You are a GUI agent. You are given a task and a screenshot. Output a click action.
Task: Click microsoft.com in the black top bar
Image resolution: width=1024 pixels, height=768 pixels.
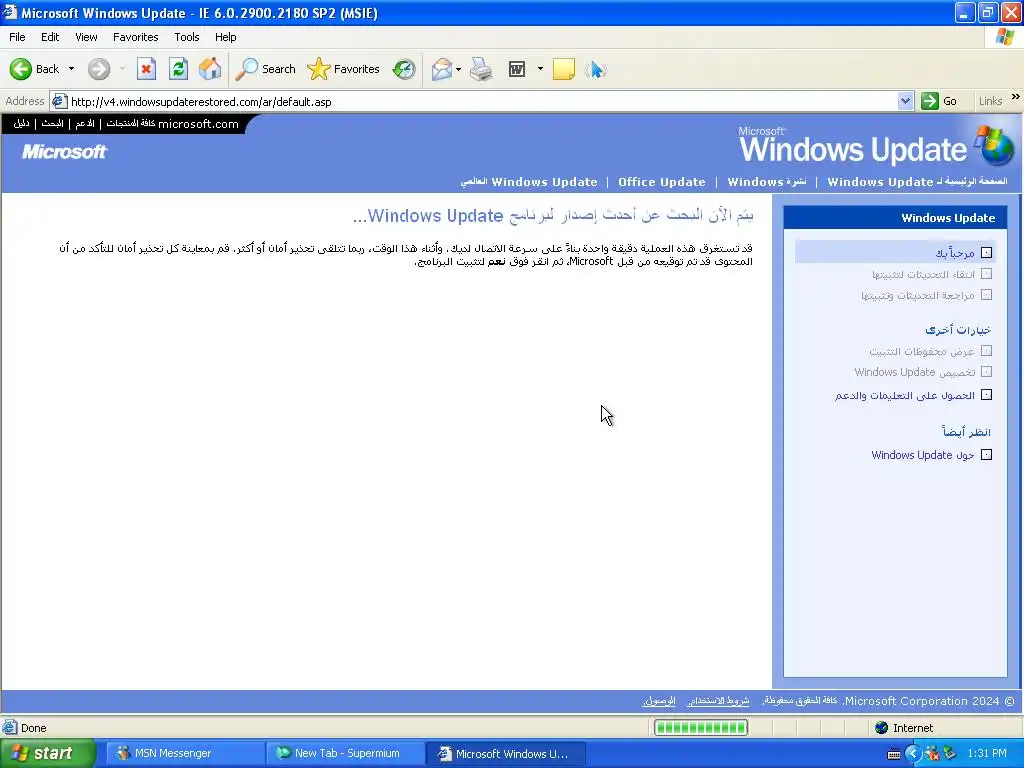pyautogui.click(x=198, y=124)
